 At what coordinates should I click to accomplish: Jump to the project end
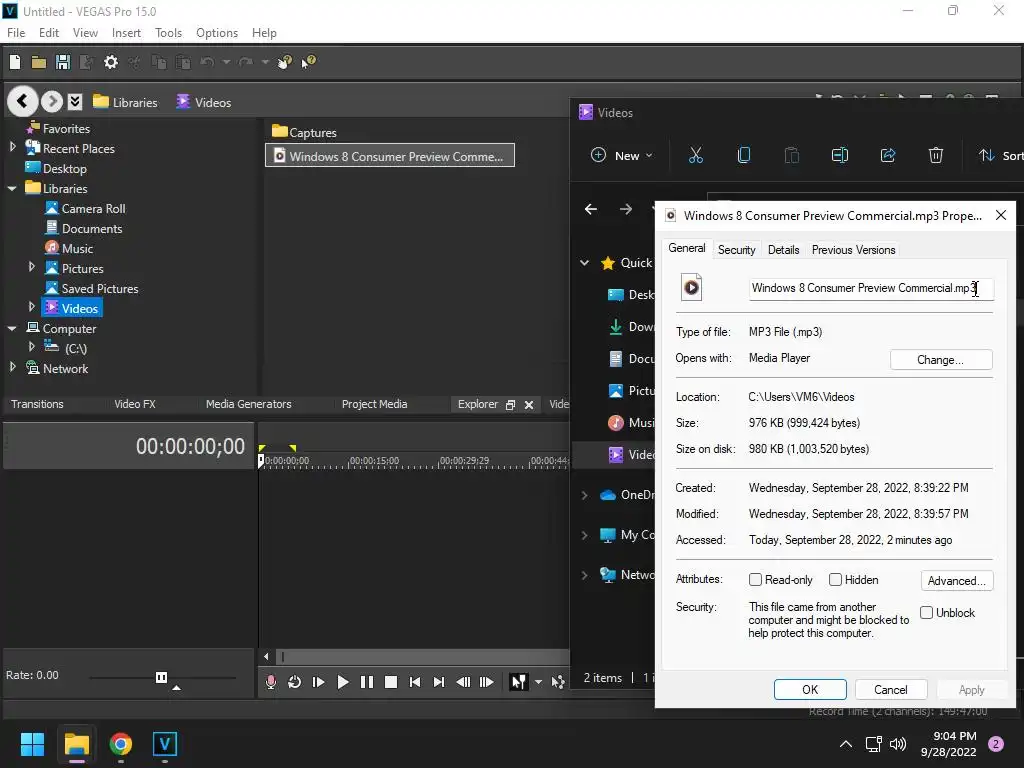click(x=439, y=682)
